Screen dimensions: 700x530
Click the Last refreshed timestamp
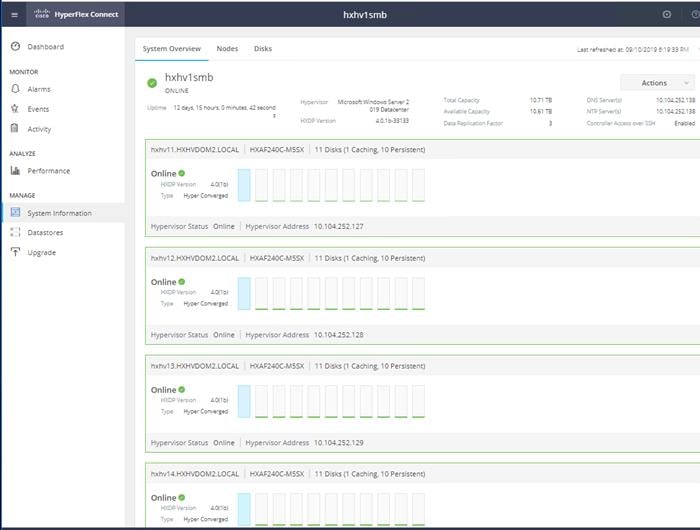633,50
